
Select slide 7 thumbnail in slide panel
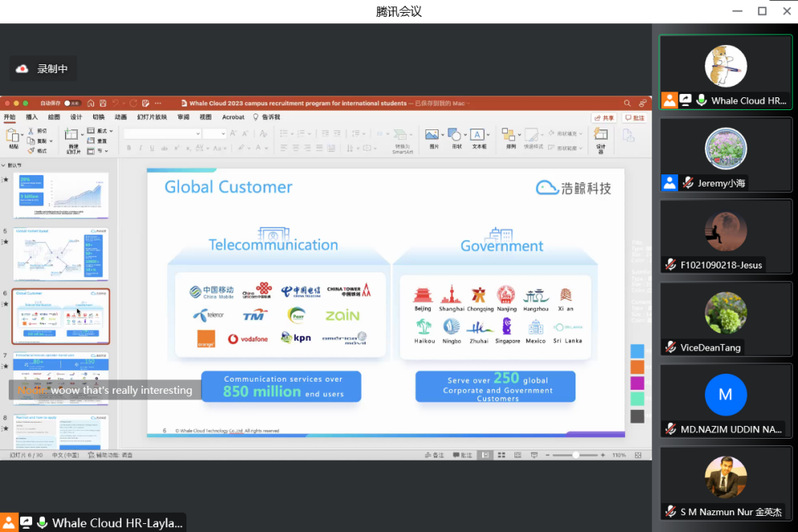[61, 378]
